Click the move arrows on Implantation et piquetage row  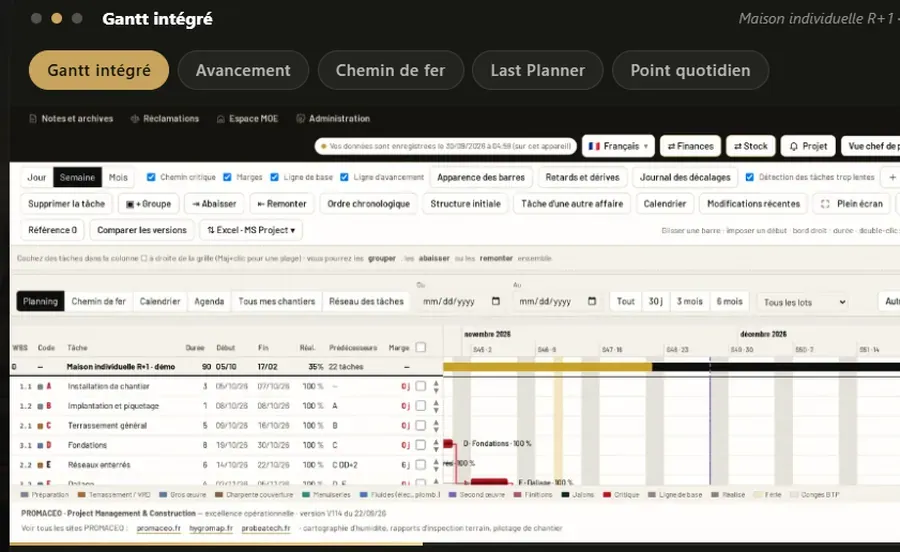pos(436,406)
